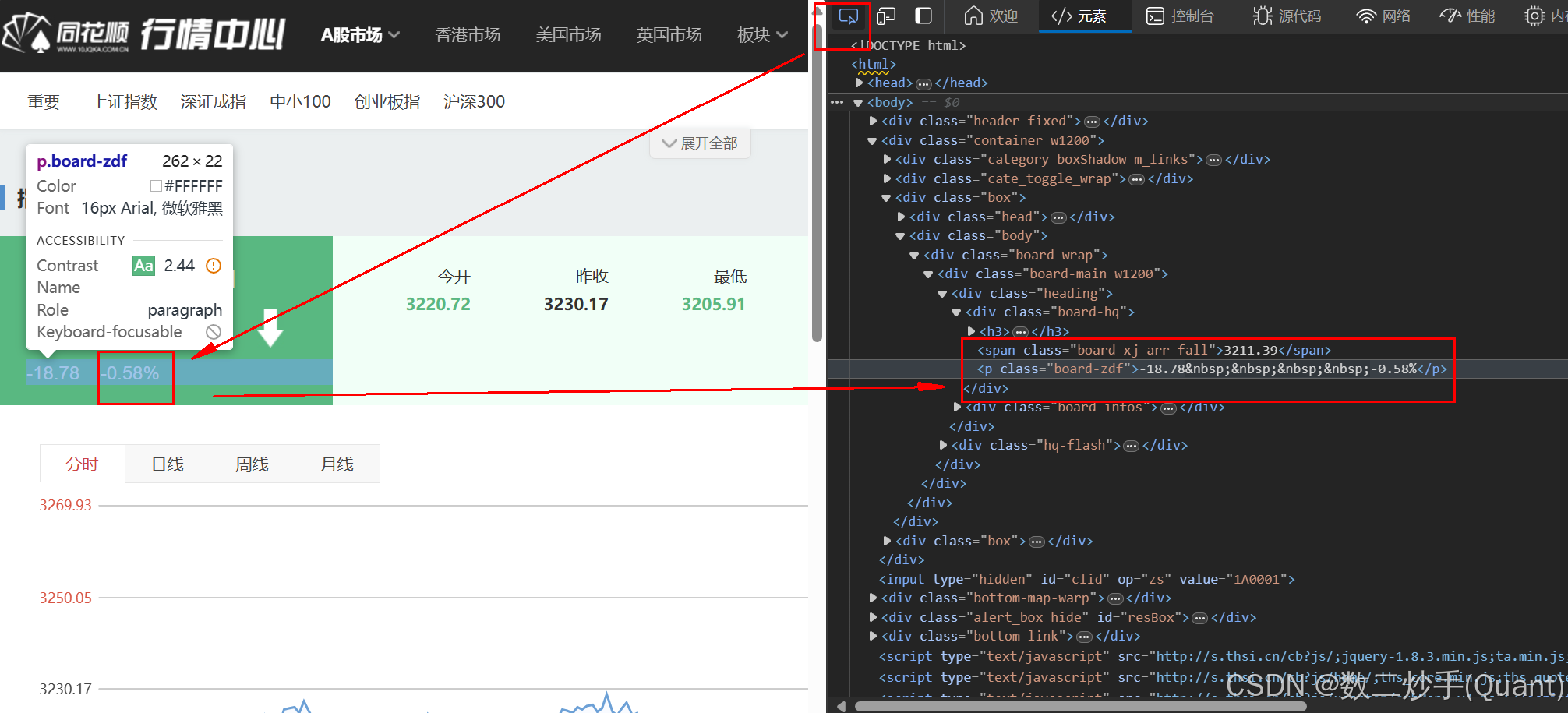This screenshot has height=713, width=1568.
Task: Expand div alert_box hide resBox node
Action: point(873,617)
